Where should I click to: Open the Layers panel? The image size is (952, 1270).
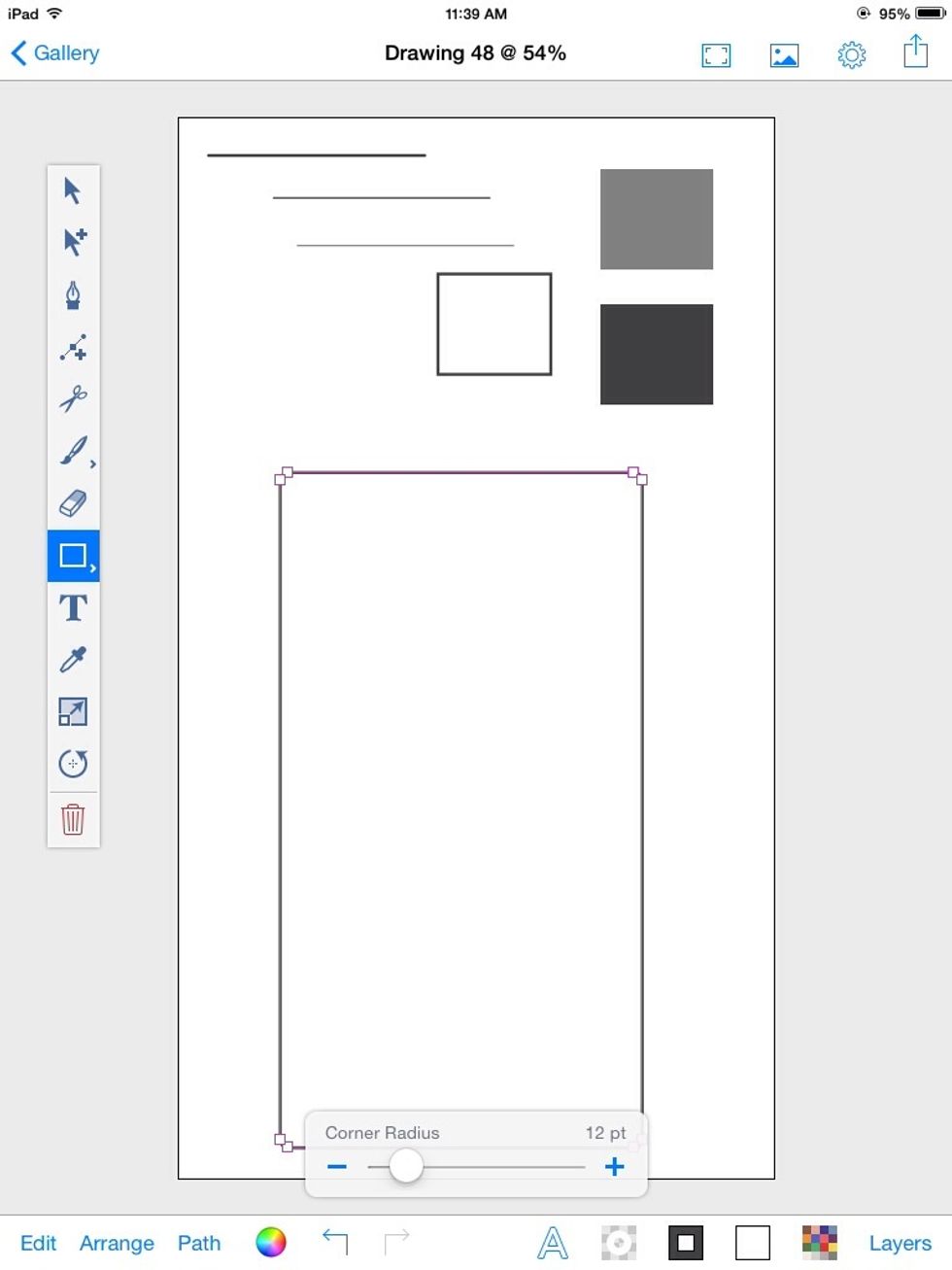(900, 1243)
